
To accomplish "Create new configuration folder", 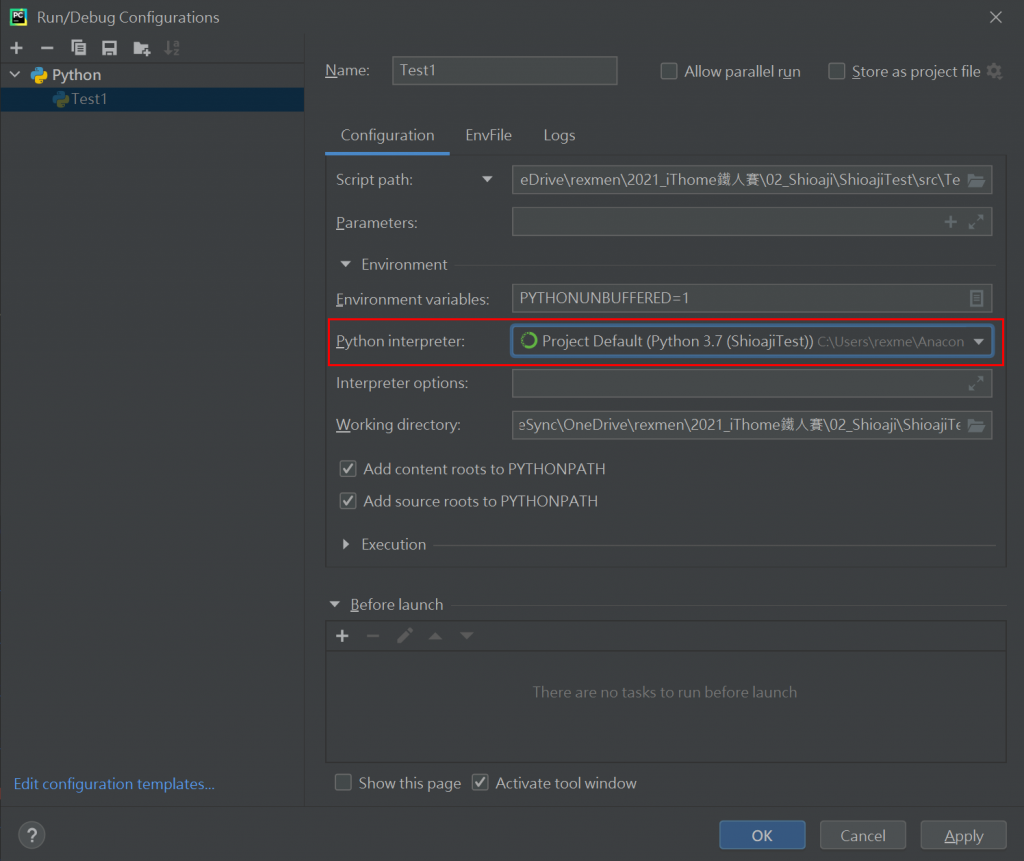I will pyautogui.click(x=141, y=48).
